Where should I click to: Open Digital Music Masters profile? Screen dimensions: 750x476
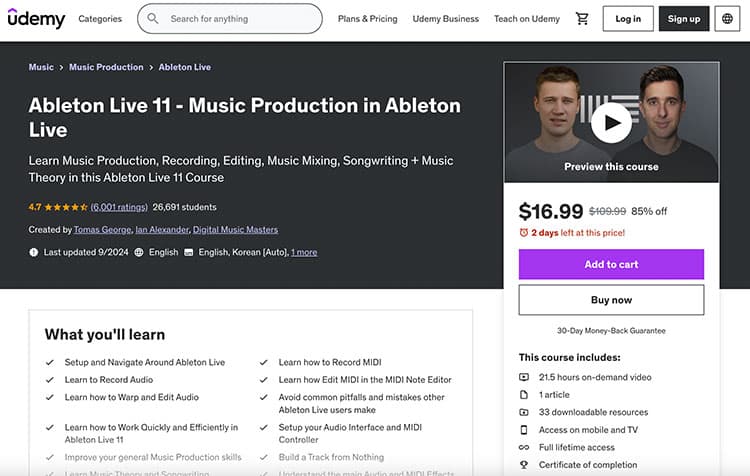pyautogui.click(x=235, y=230)
